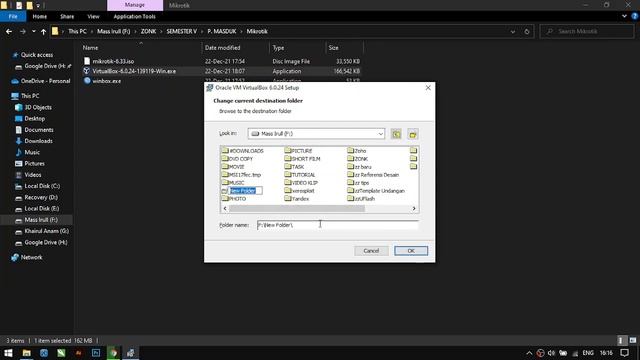
Task: Click the Up One Level icon in setup dialog
Action: click(x=396, y=134)
